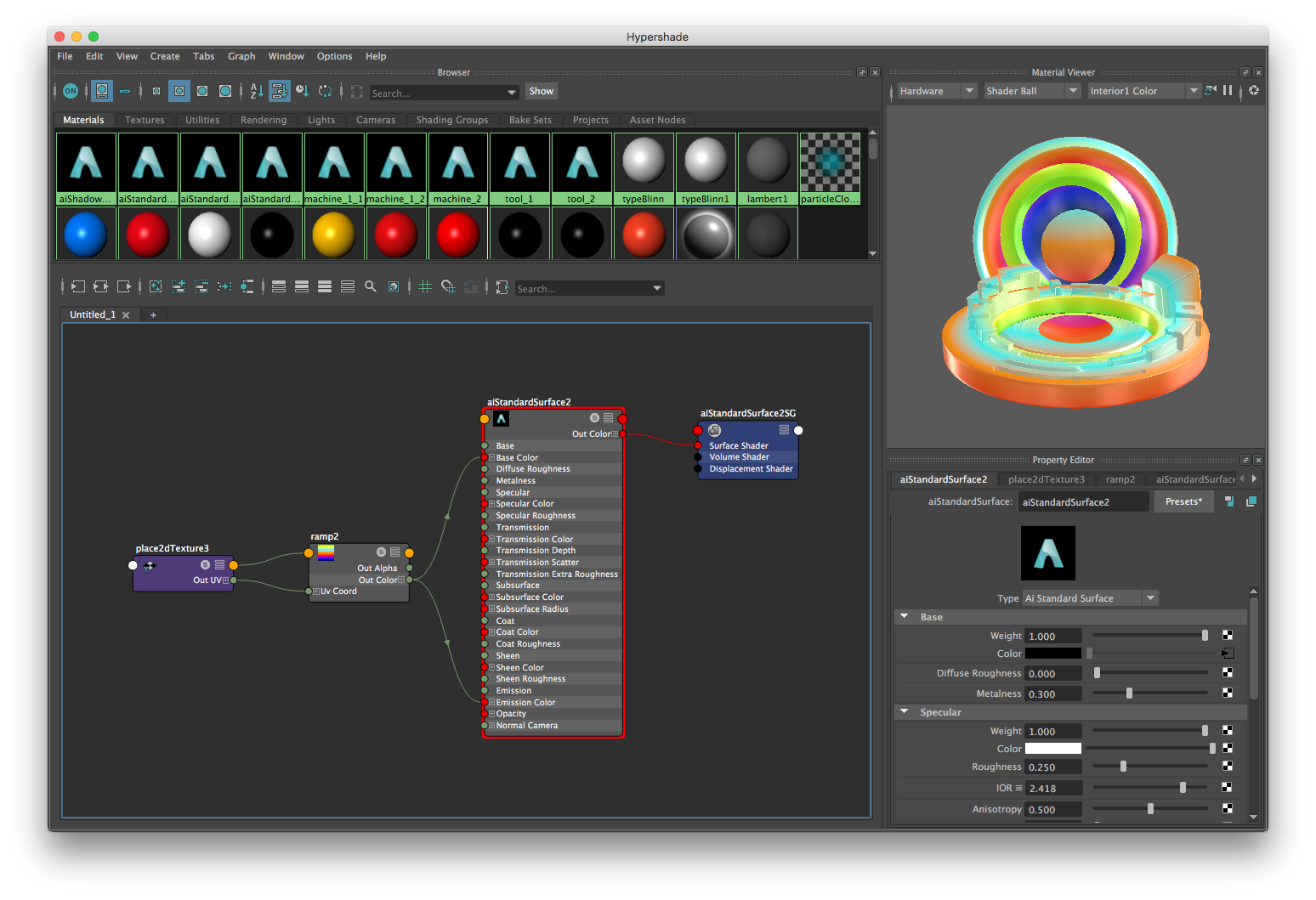Set nodes to simple view mode

coord(279,287)
